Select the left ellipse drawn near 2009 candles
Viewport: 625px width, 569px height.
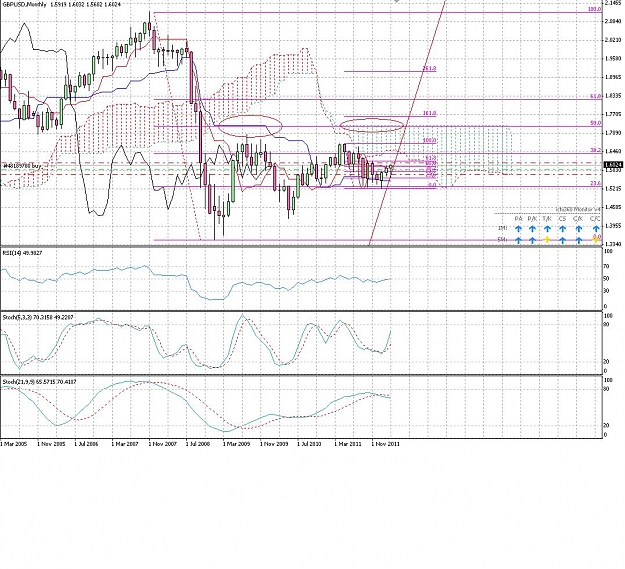[x=250, y=126]
